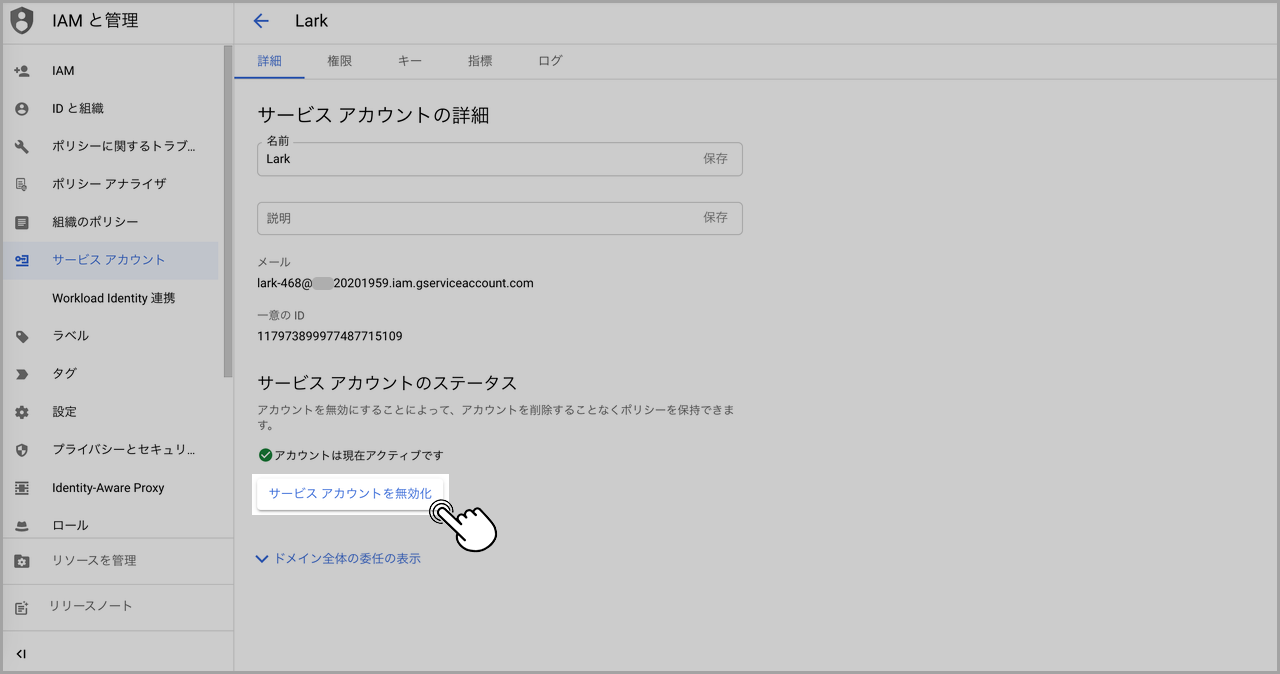This screenshot has height=674, width=1280.
Task: Select サービス アカウント in the sidebar
Action: pyautogui.click(x=110, y=260)
